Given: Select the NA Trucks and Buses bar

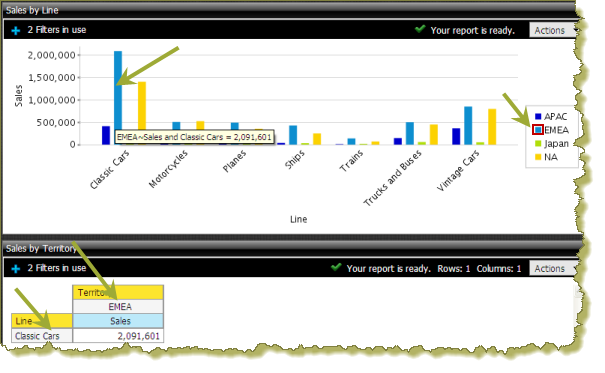Looking at the screenshot, I should pyautogui.click(x=434, y=135).
